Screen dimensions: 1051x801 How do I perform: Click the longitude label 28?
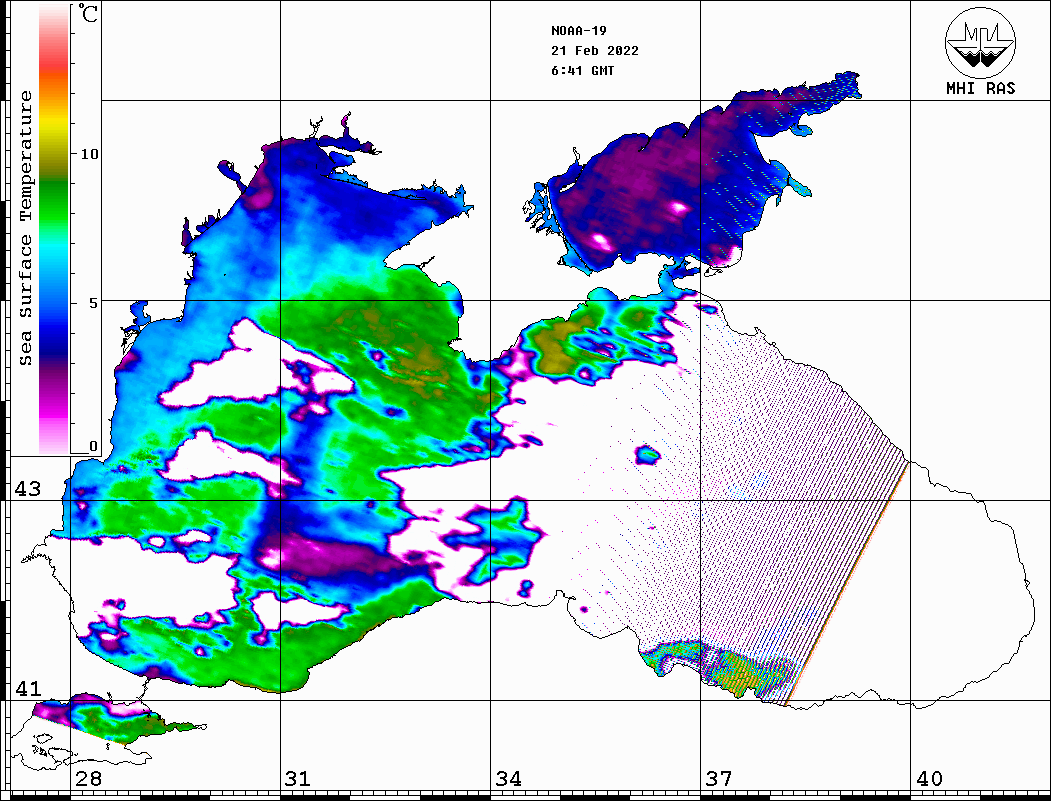coord(88,779)
